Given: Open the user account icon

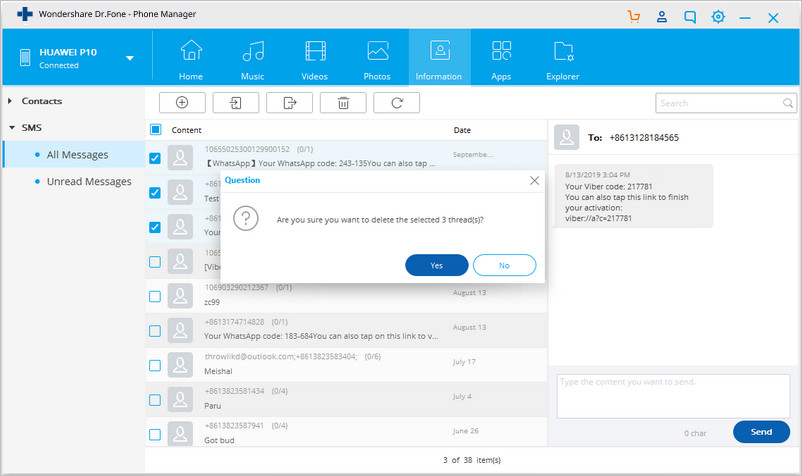Looking at the screenshot, I should pos(661,17).
